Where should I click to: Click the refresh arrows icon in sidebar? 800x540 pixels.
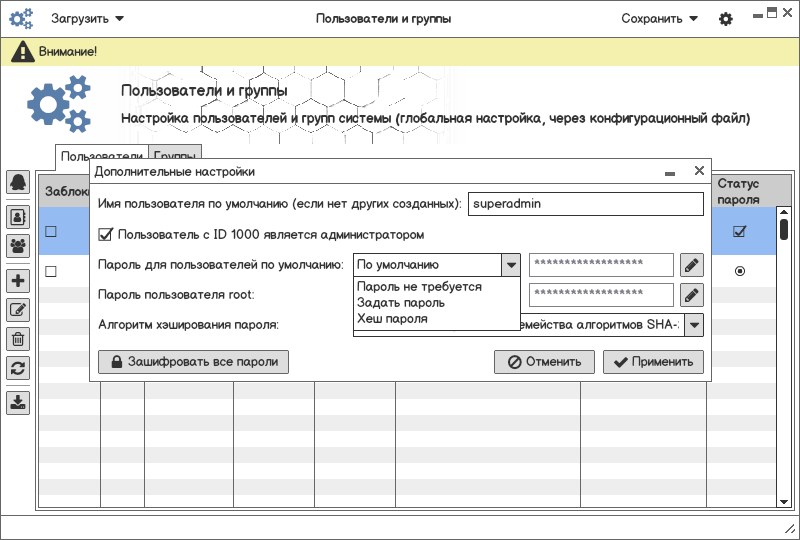tap(18, 367)
